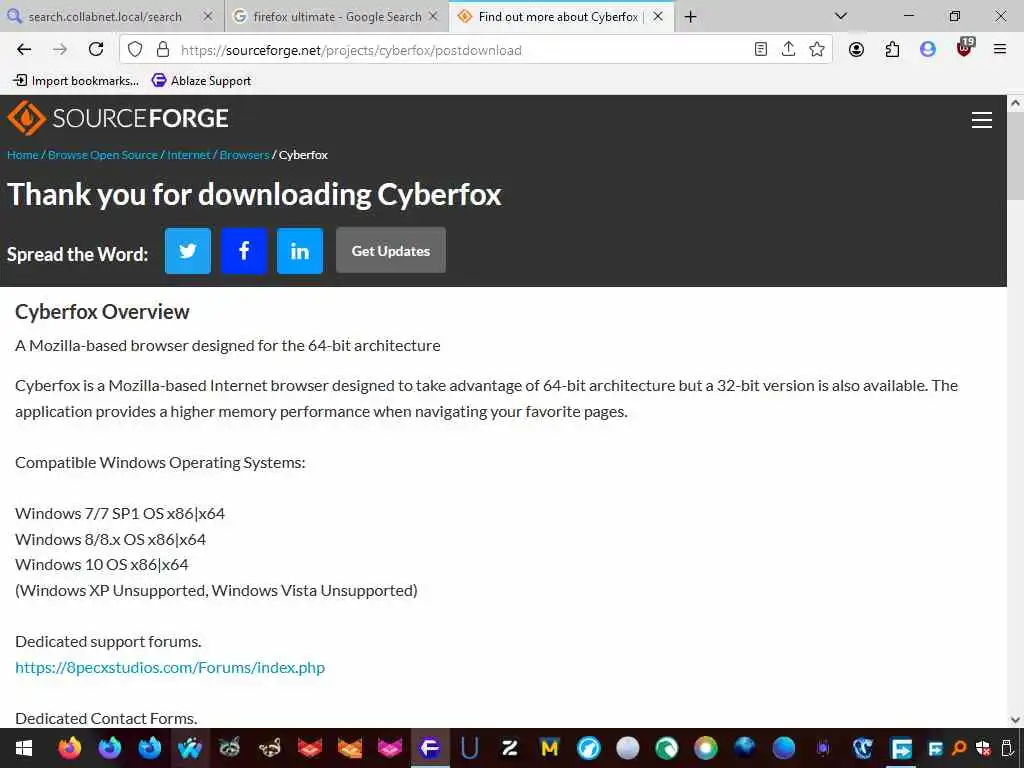Expand the list-all-tabs dropdown arrow
This screenshot has height=768, width=1024.
click(x=841, y=16)
